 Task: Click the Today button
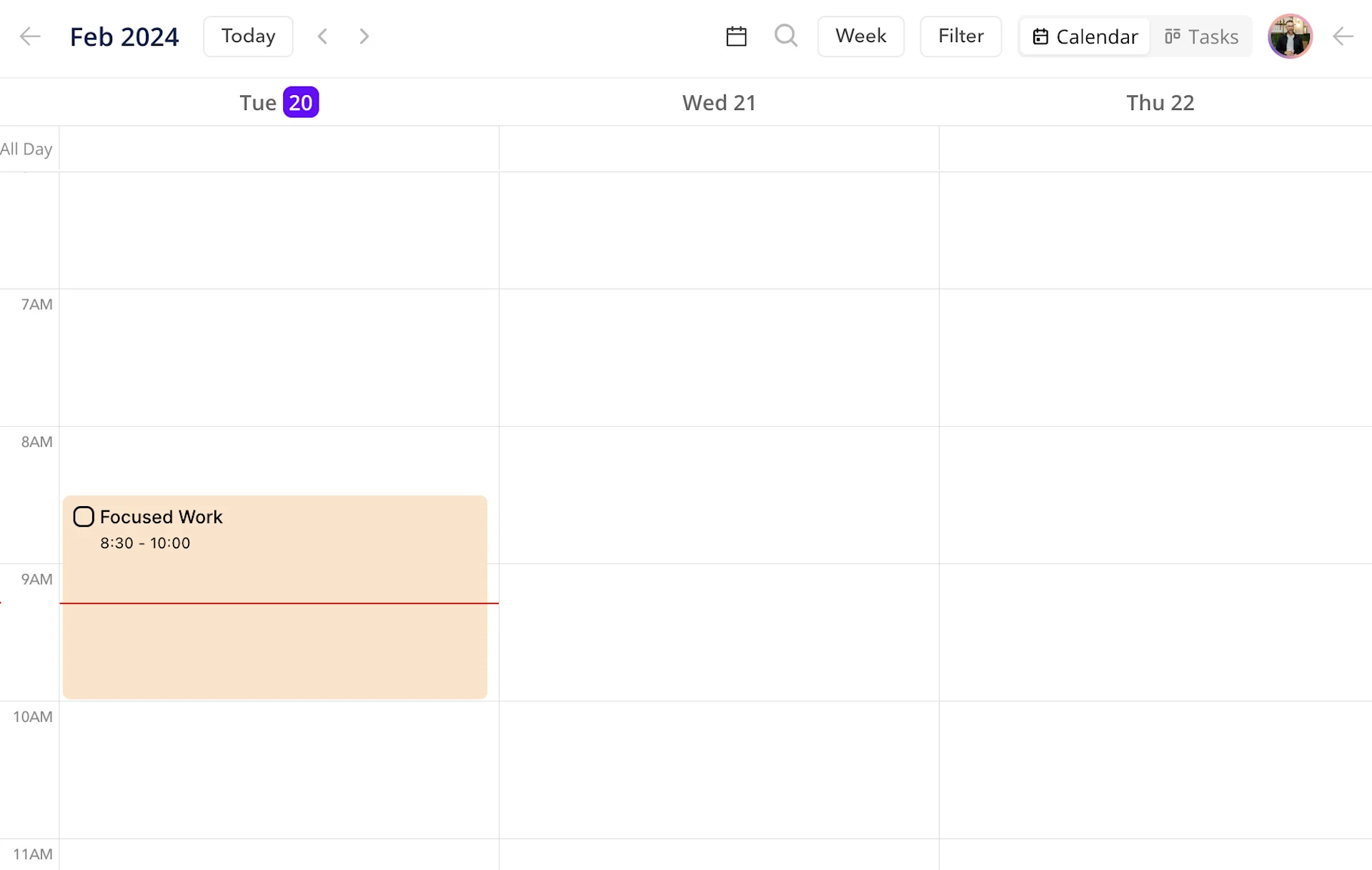pos(247,36)
